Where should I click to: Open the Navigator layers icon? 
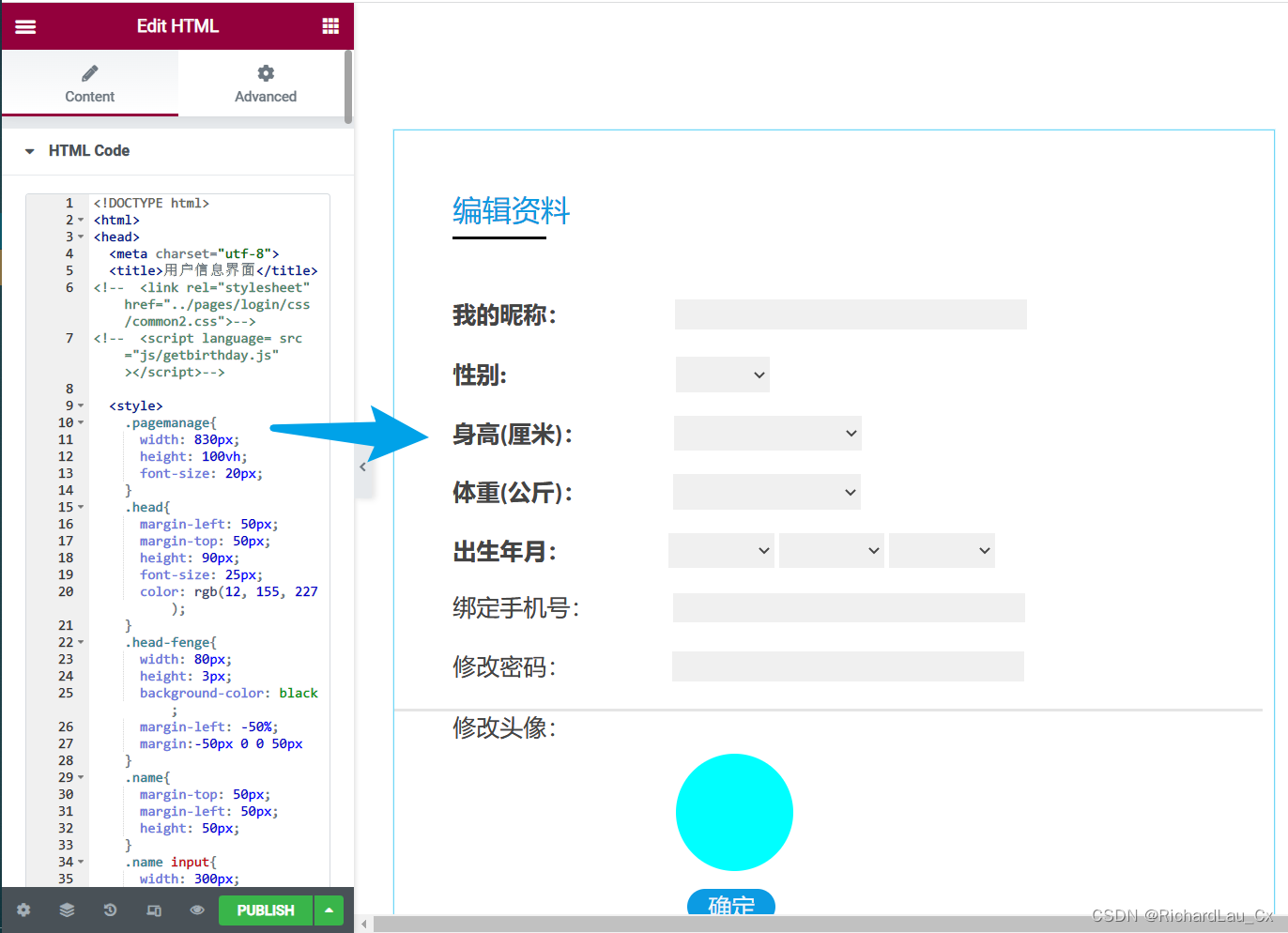point(67,910)
